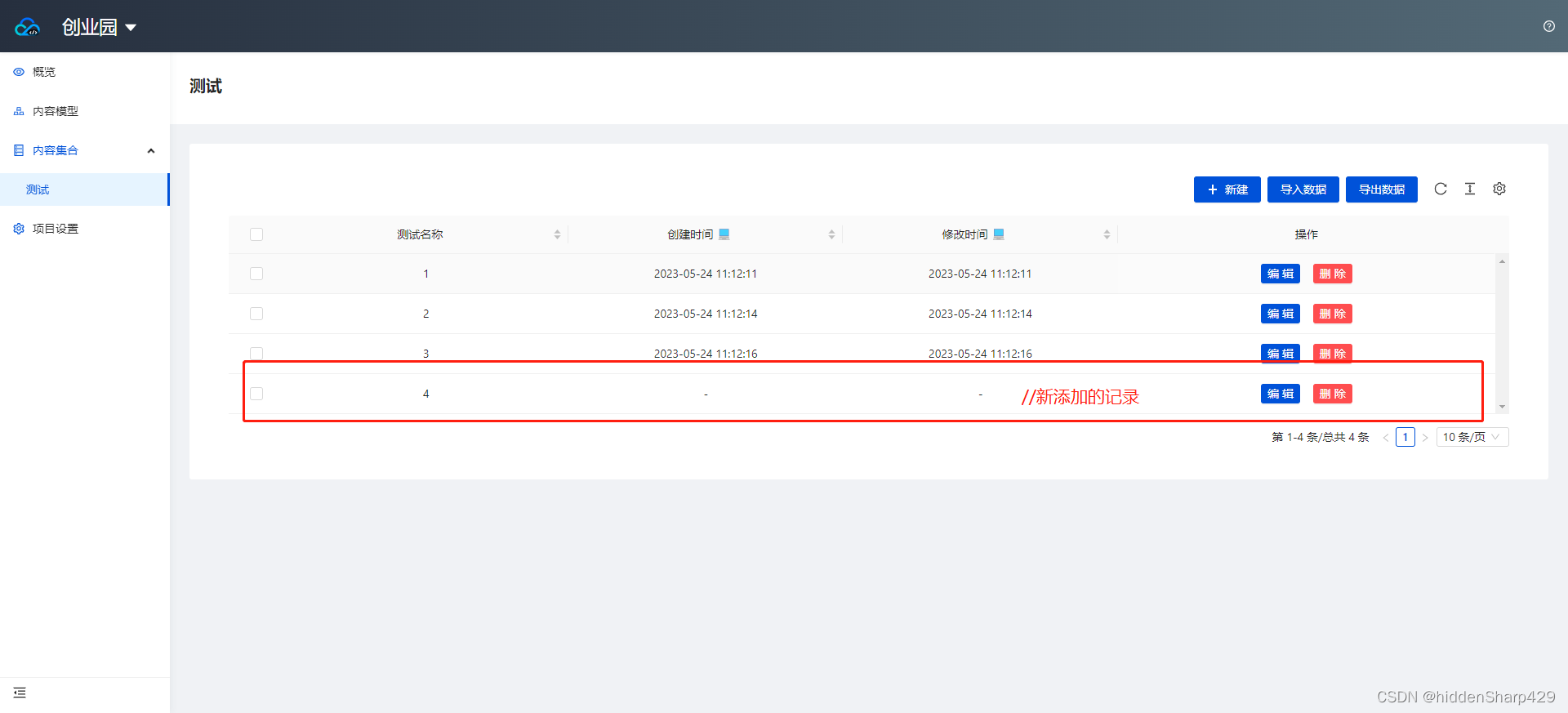Screen dimensions: 1568x713
Task: Click the 导入数据 button
Action: click(x=1303, y=189)
